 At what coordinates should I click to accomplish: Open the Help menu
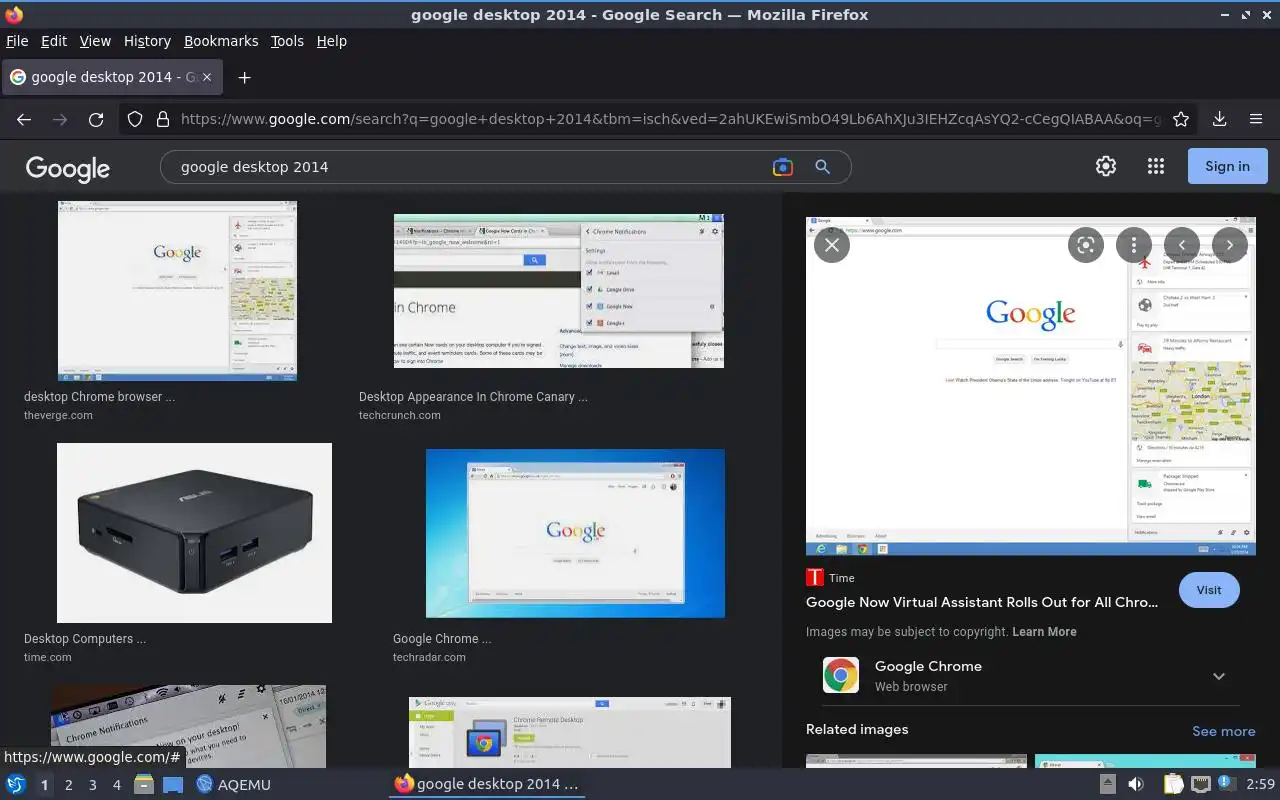pos(331,41)
